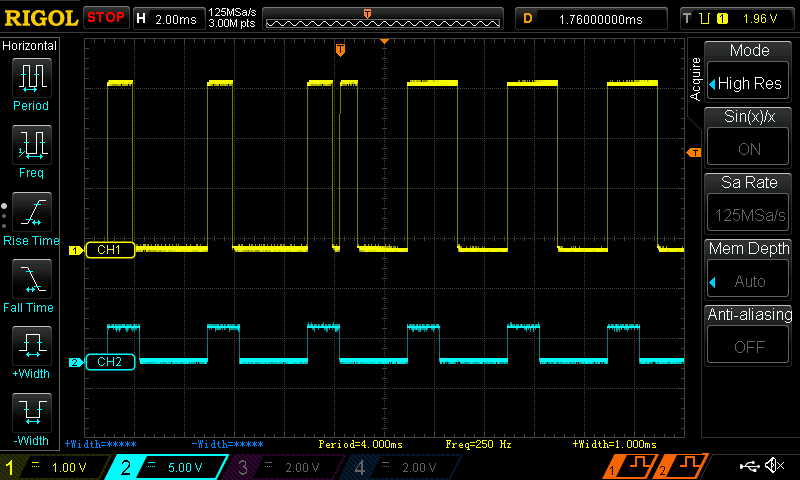800x480 pixels.
Task: Click the D 1.76000000ms delay readout
Action: coord(591,19)
